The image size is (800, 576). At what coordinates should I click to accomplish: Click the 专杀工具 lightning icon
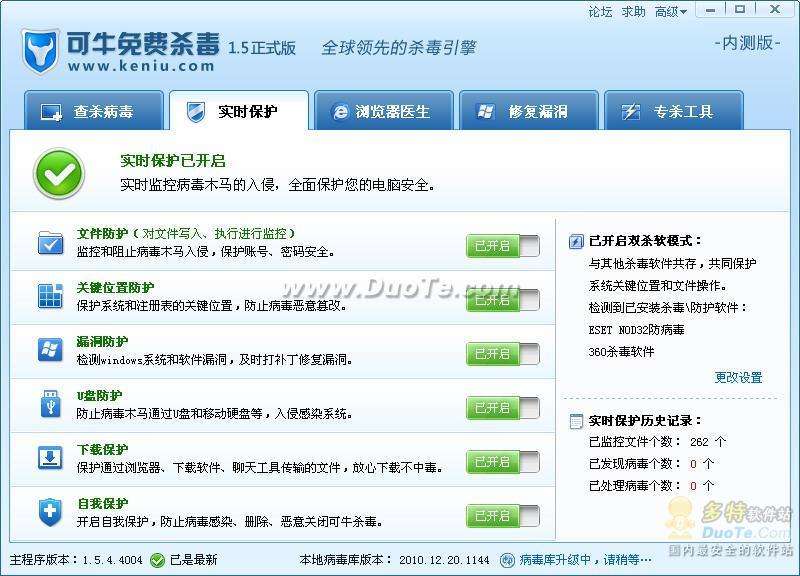(x=631, y=111)
